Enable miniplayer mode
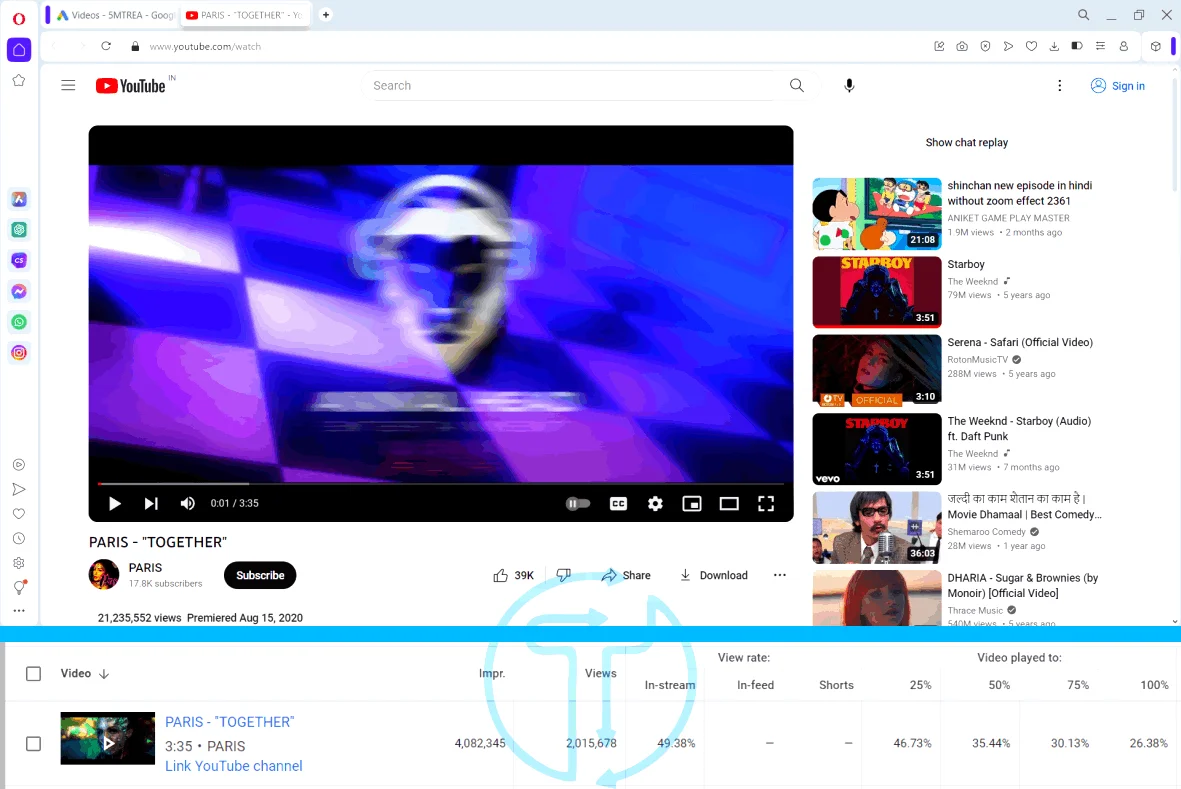1181x789 pixels. pyautogui.click(x=692, y=504)
